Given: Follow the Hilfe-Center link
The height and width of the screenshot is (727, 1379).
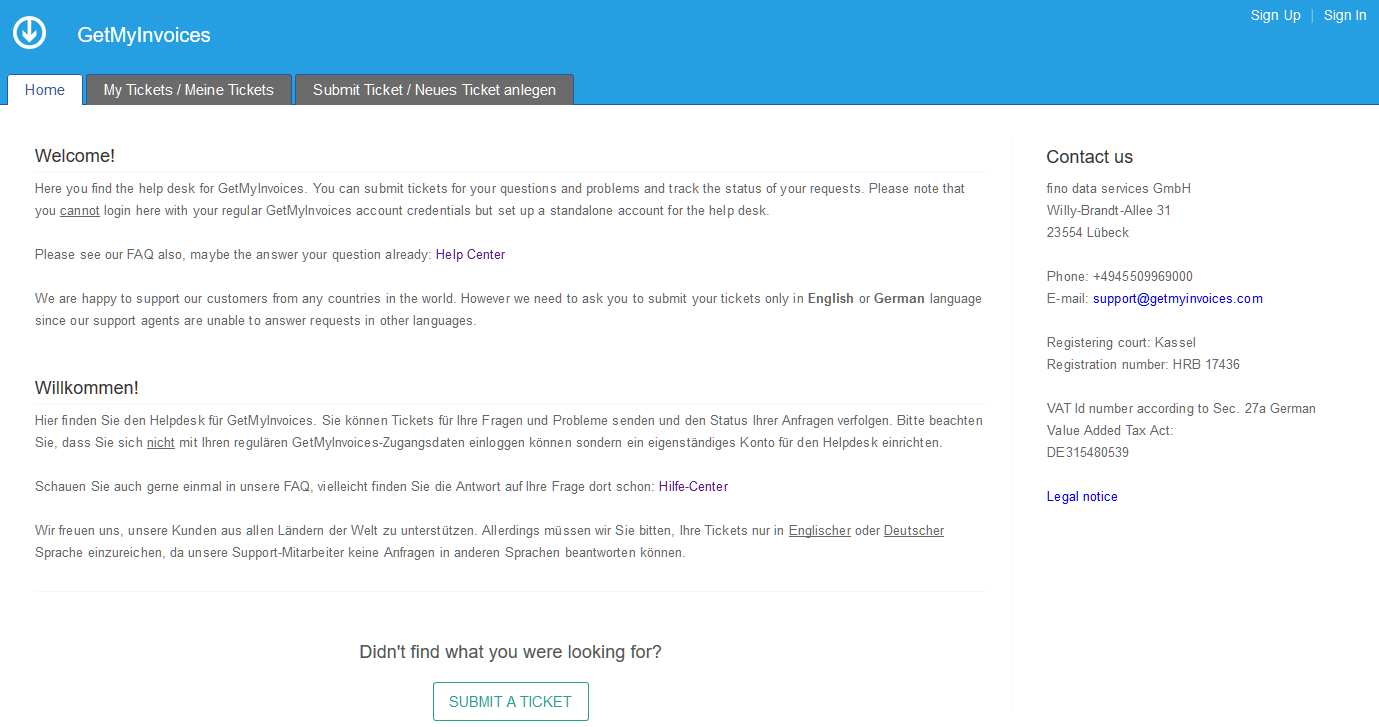Looking at the screenshot, I should [693, 486].
